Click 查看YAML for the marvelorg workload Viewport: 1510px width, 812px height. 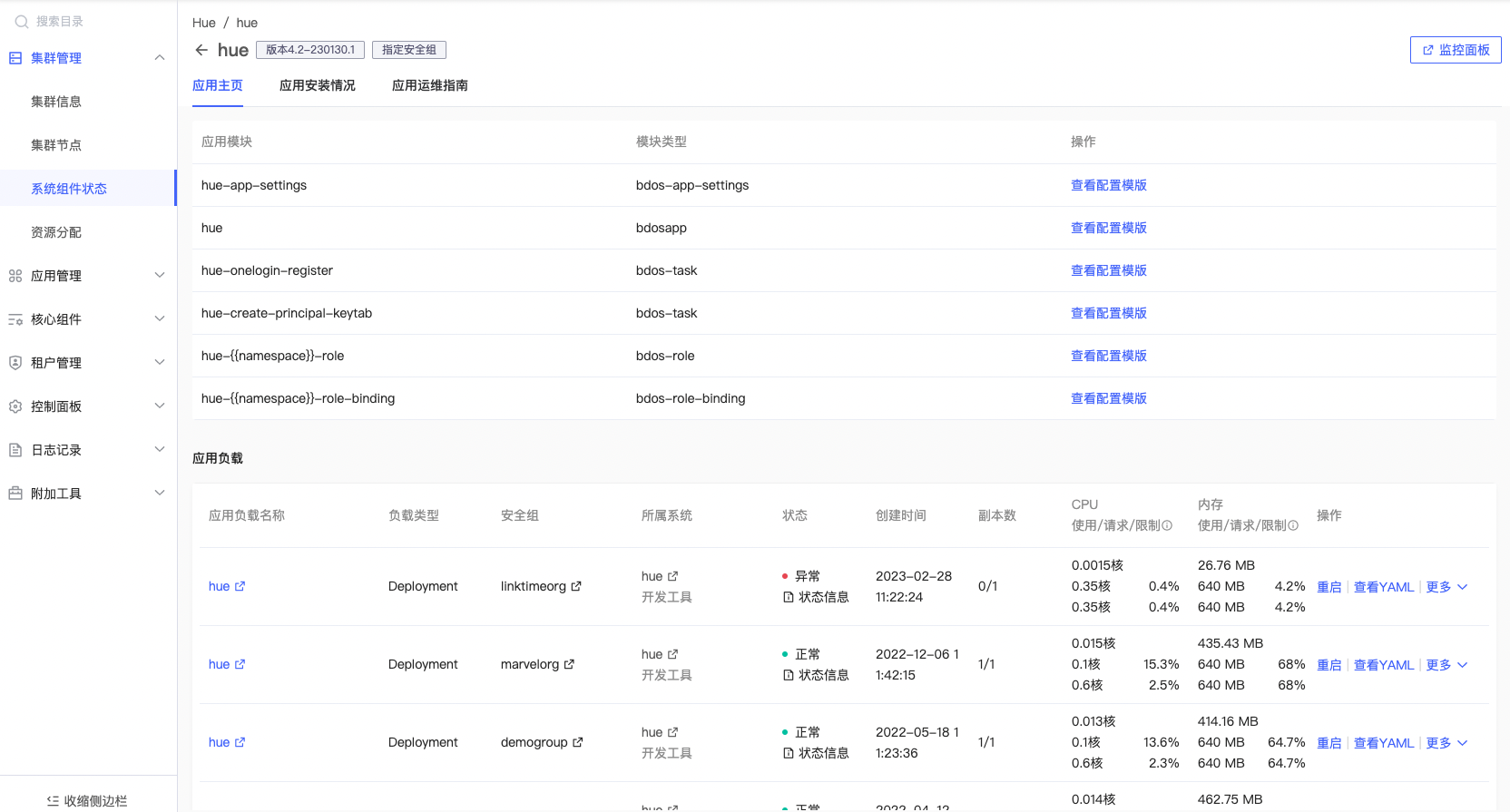tap(1384, 665)
